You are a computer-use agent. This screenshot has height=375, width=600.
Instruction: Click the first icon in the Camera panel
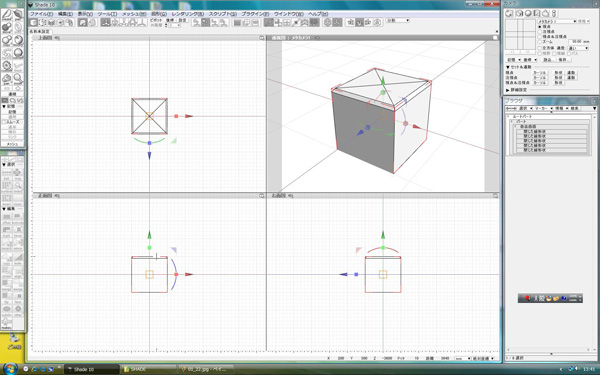pos(509,13)
